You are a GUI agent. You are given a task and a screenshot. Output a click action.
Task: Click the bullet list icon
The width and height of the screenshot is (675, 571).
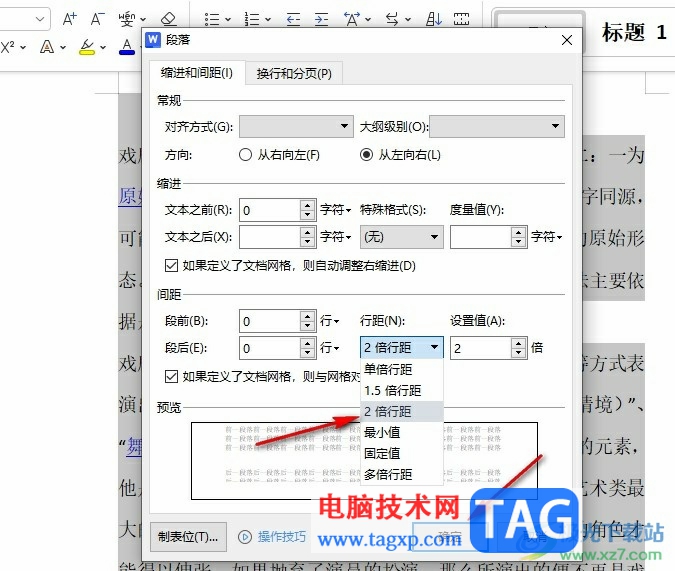click(212, 19)
